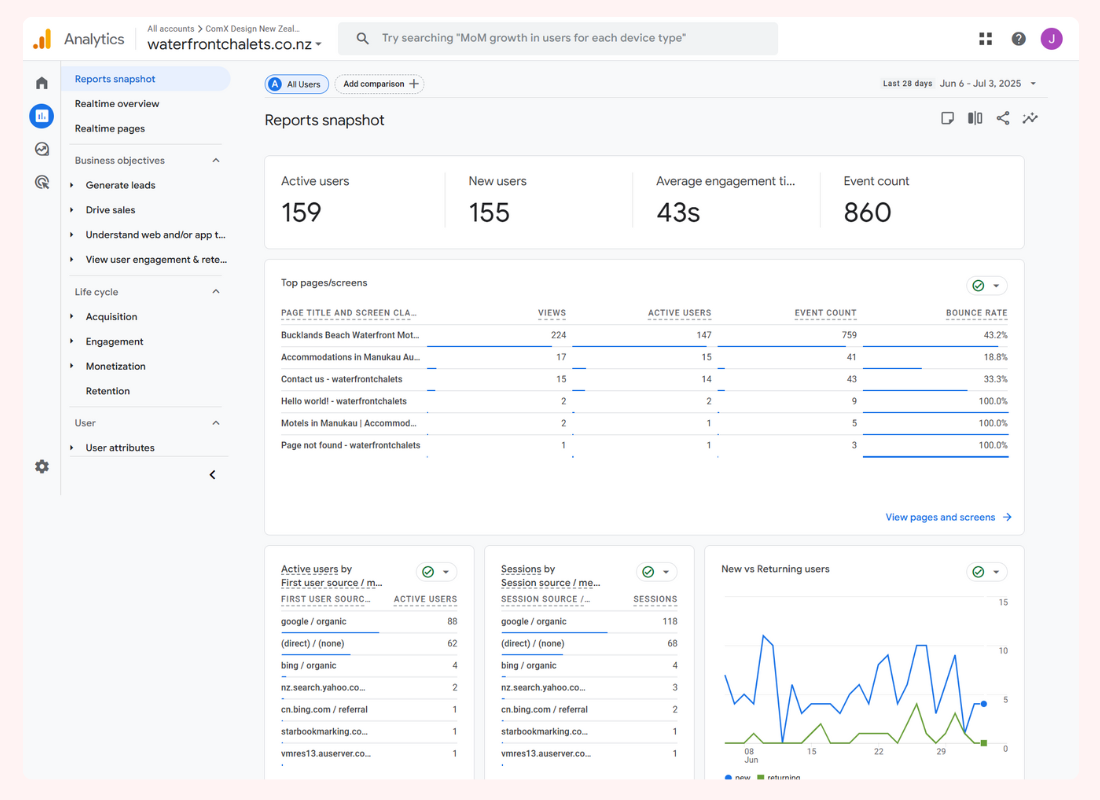Viewport: 1100px width, 800px height.
Task: Click the purple J account avatar
Action: click(1051, 39)
